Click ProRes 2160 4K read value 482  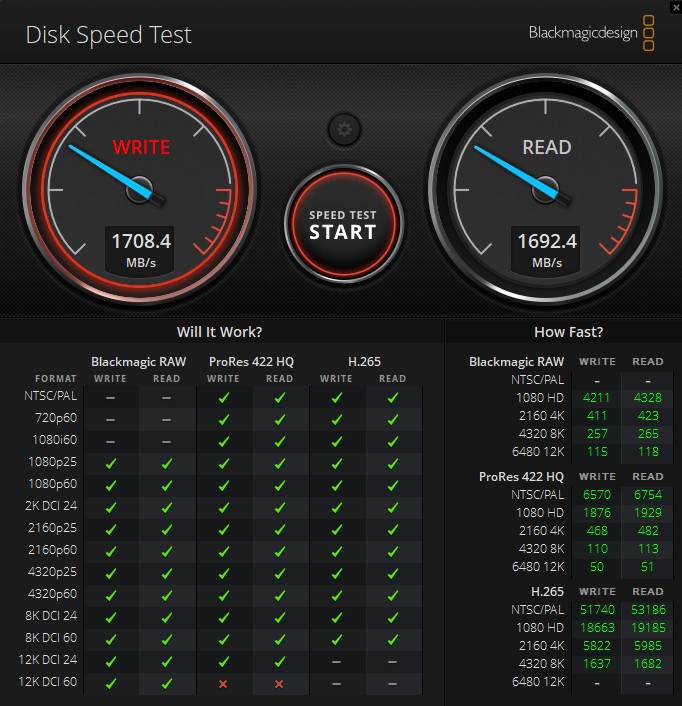coord(648,531)
